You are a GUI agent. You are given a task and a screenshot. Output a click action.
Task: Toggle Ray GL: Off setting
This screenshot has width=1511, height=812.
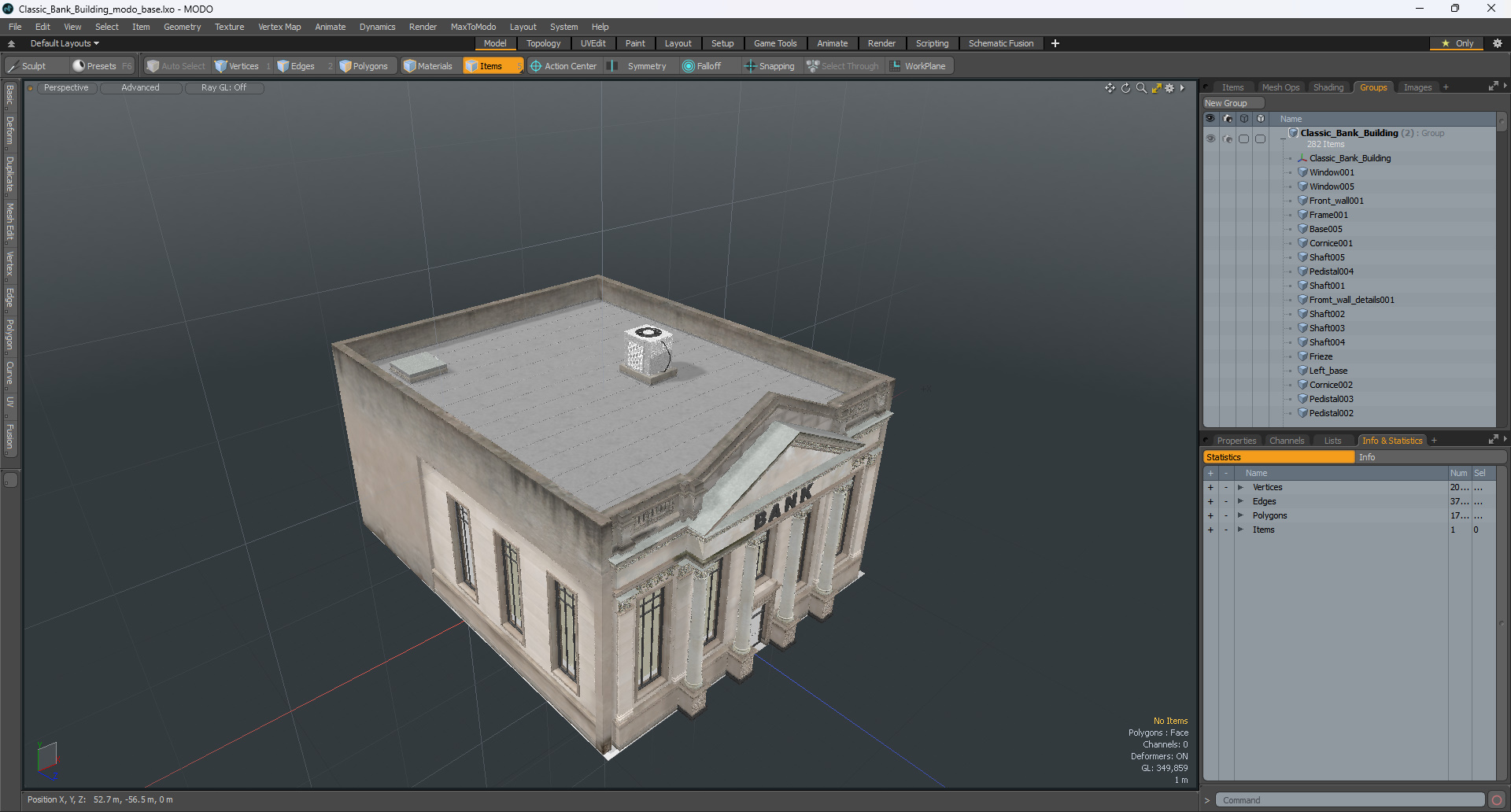tap(224, 88)
